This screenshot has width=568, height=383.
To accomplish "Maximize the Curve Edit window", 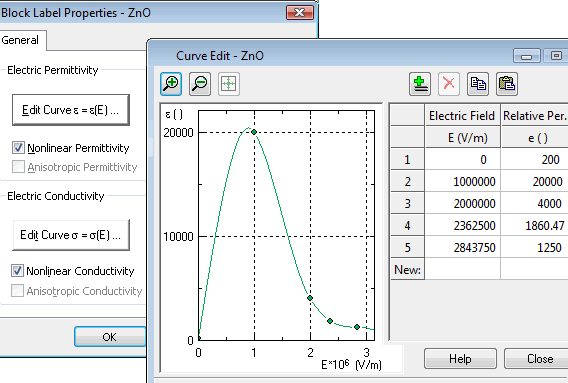I will 555,56.
